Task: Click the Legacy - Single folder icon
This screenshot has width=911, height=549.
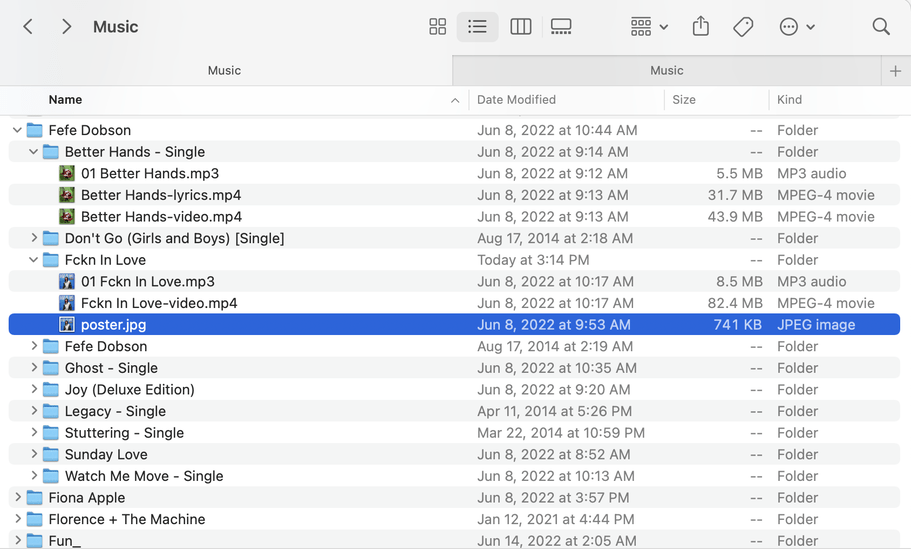Action: [51, 411]
